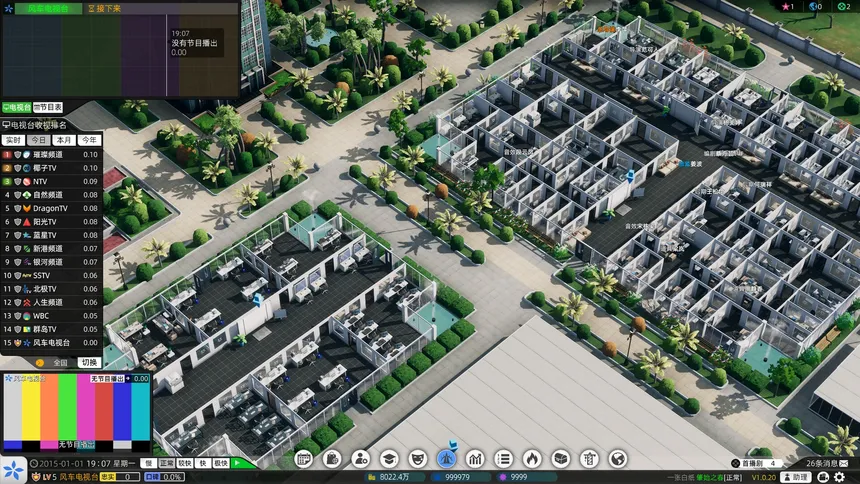860x484 pixels.
Task: Select 璀璨频道 in the ratings list
Action: tap(51, 155)
